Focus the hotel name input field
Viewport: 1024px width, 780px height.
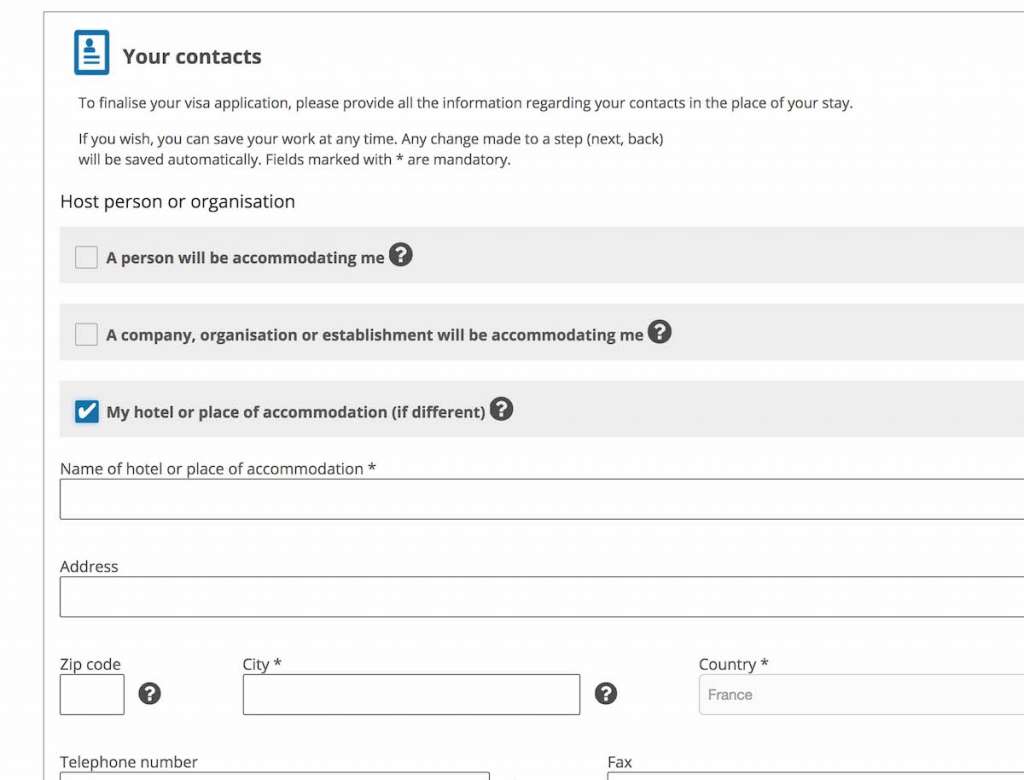[x=541, y=499]
